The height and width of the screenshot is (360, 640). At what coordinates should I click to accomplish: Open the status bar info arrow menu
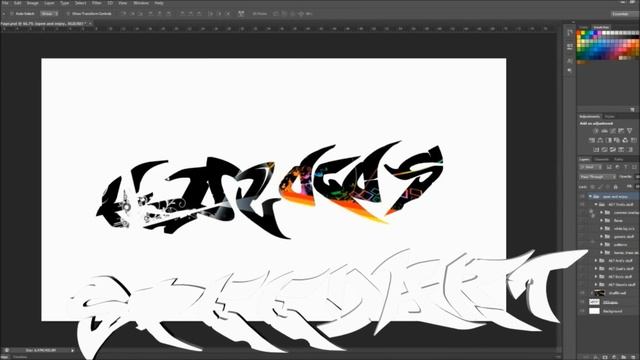[72, 350]
